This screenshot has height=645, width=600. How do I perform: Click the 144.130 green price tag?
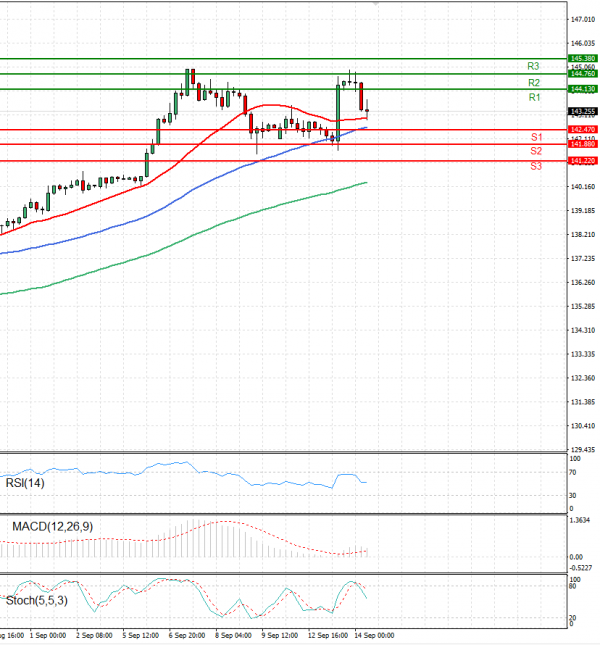pos(582,89)
